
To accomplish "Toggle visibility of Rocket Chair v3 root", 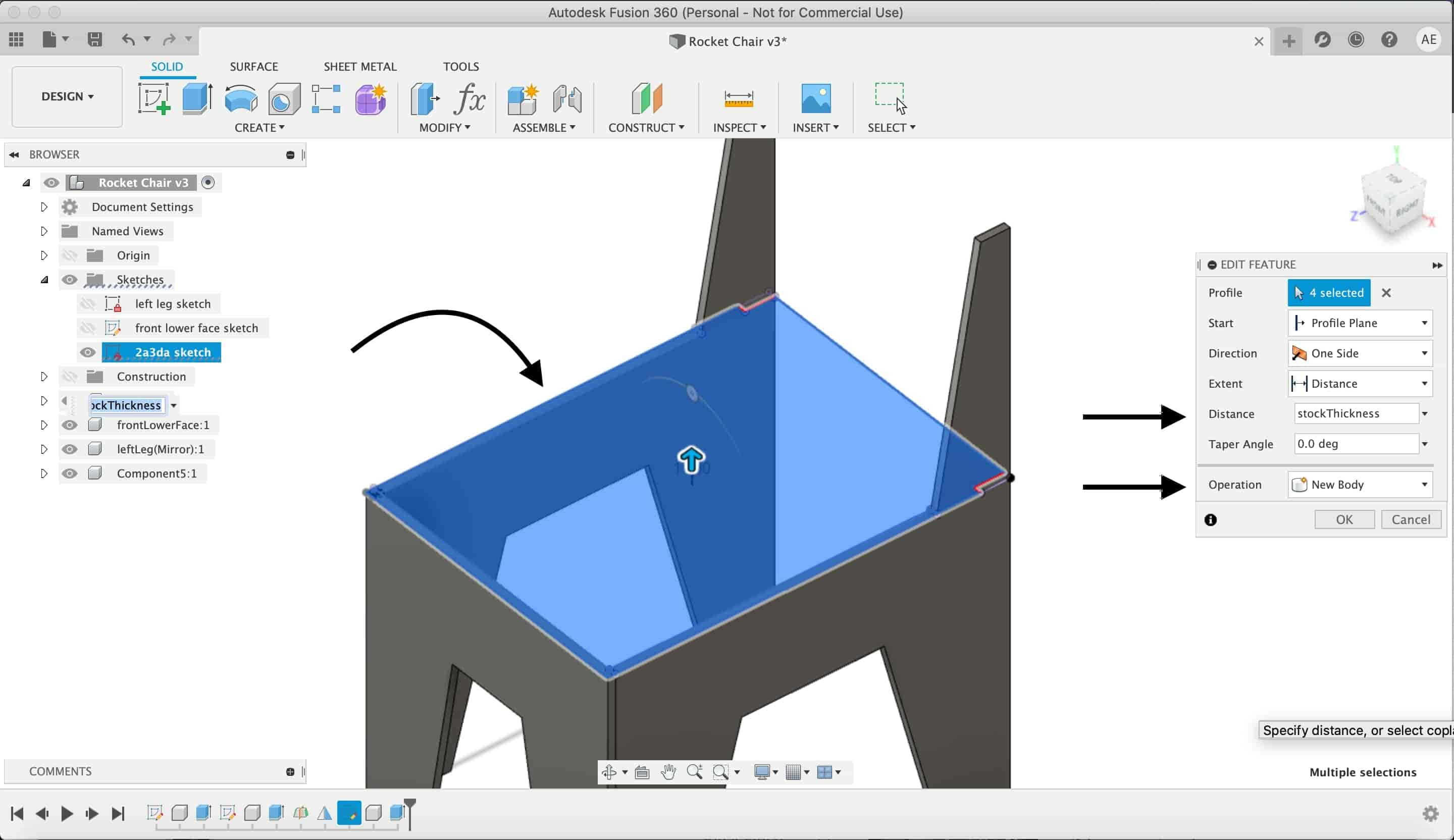I will [x=51, y=183].
